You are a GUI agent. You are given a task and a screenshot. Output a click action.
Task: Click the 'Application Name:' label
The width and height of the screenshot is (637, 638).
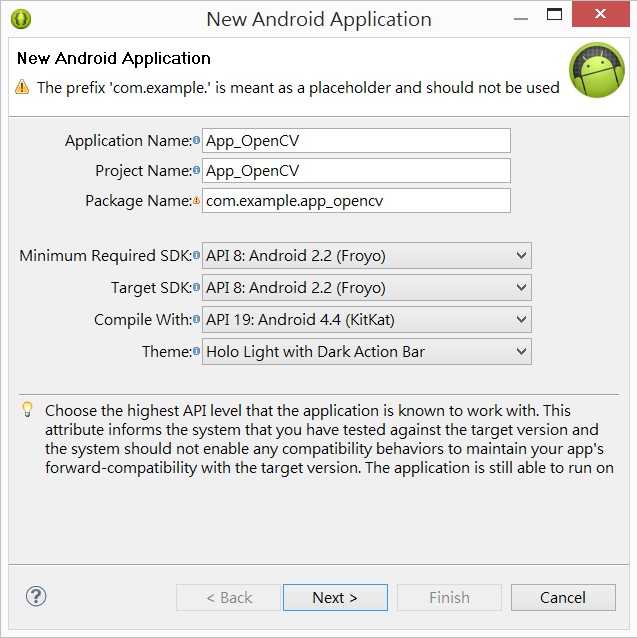[x=128, y=141]
